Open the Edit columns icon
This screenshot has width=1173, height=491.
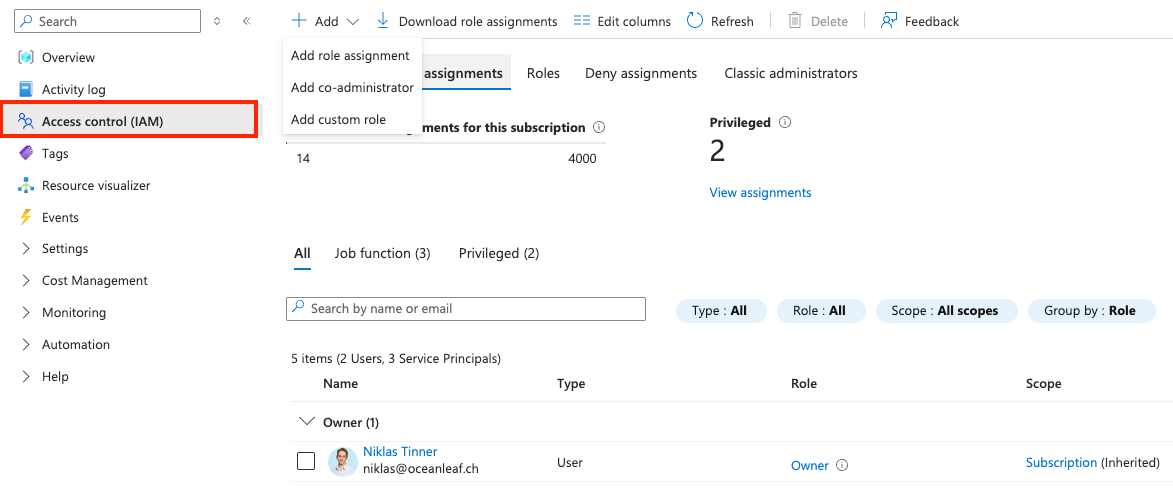(582, 21)
